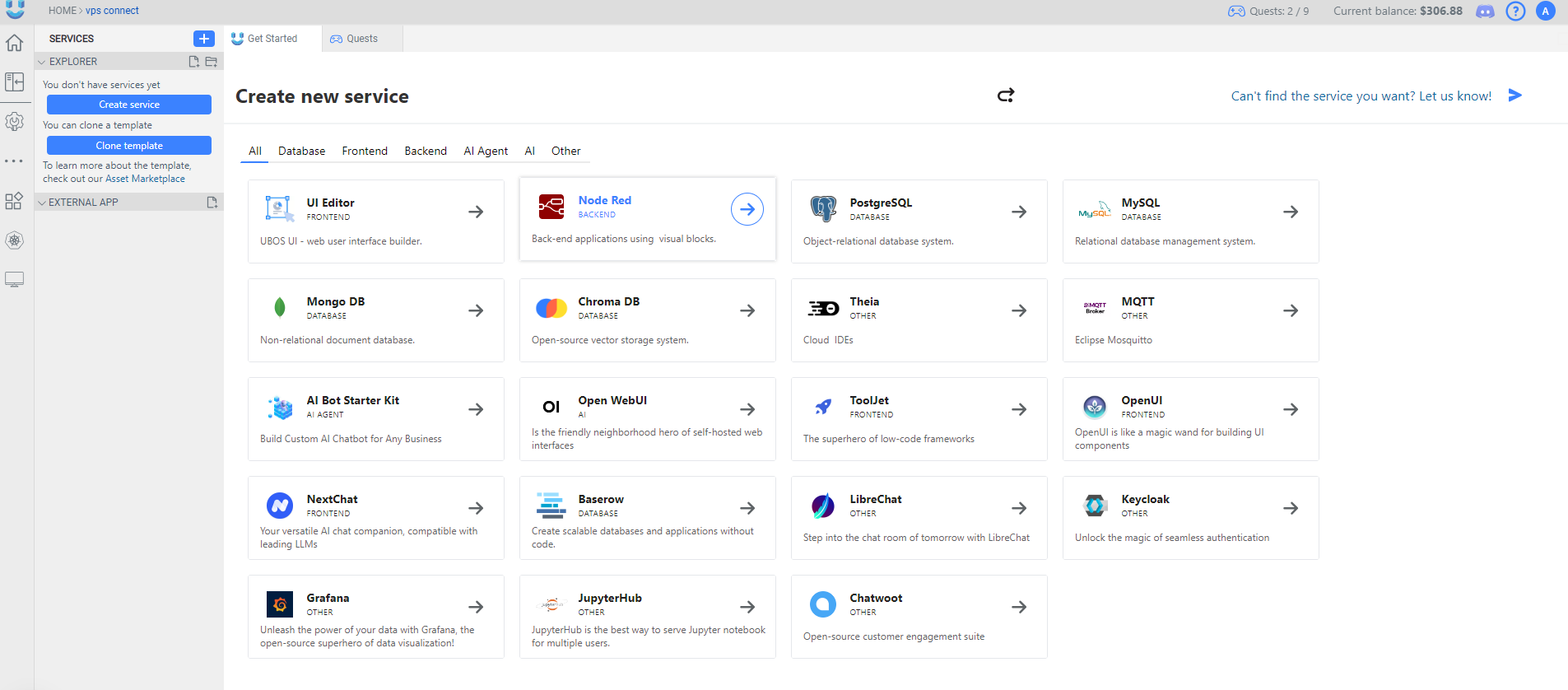Open the Home icon in left sidebar

14,43
